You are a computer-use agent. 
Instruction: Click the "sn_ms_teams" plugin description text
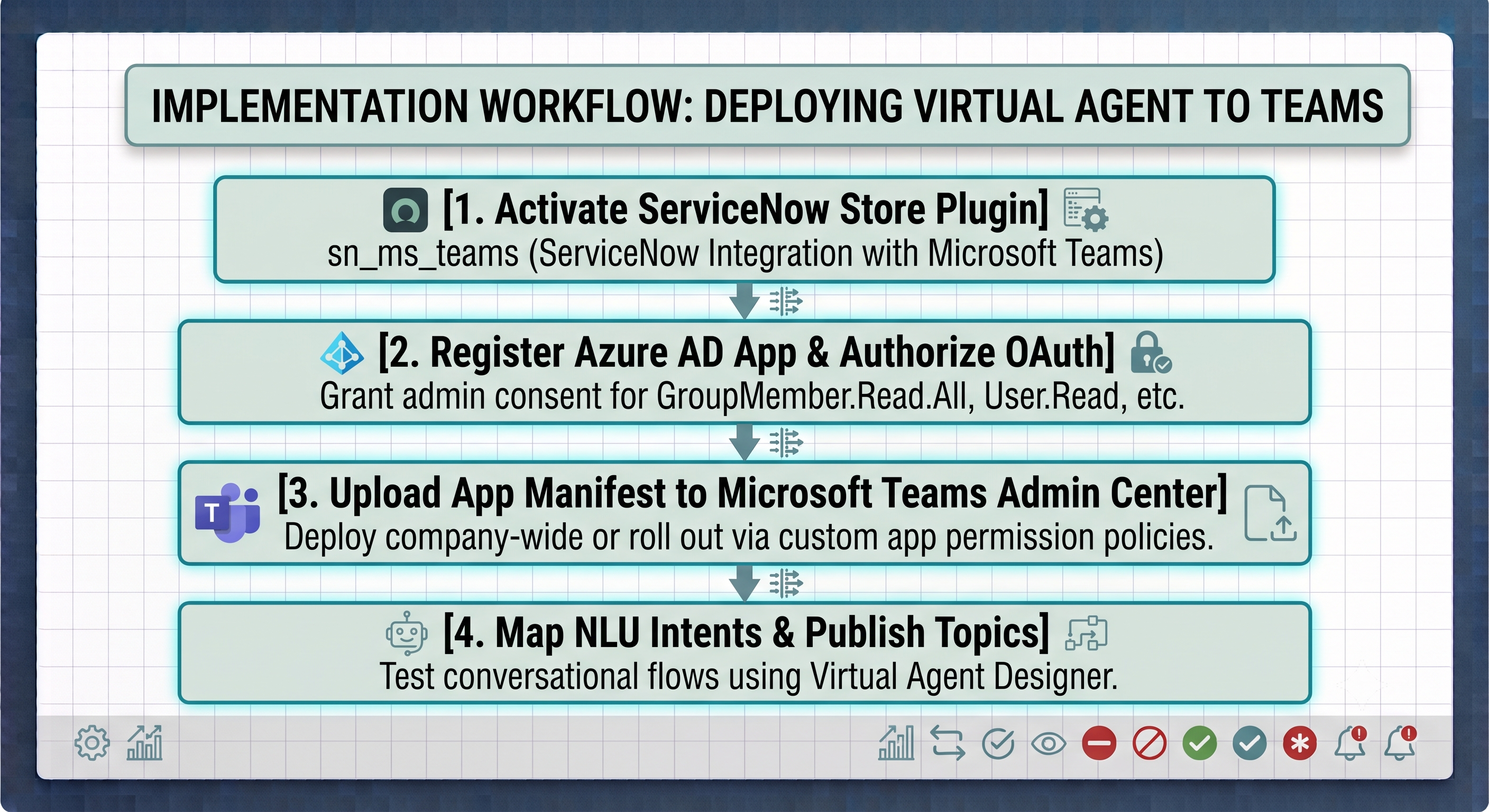pos(745,254)
